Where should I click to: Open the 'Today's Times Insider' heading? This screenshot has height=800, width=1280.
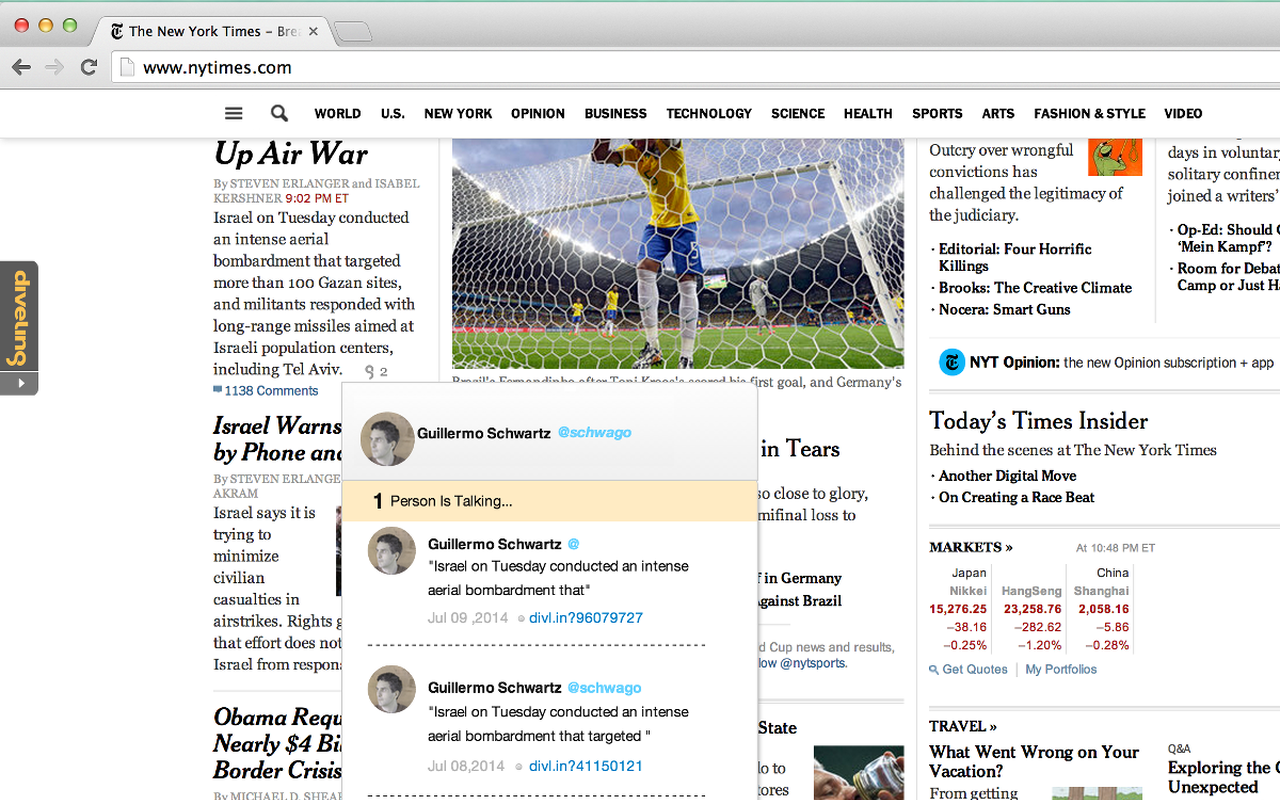click(x=1038, y=421)
